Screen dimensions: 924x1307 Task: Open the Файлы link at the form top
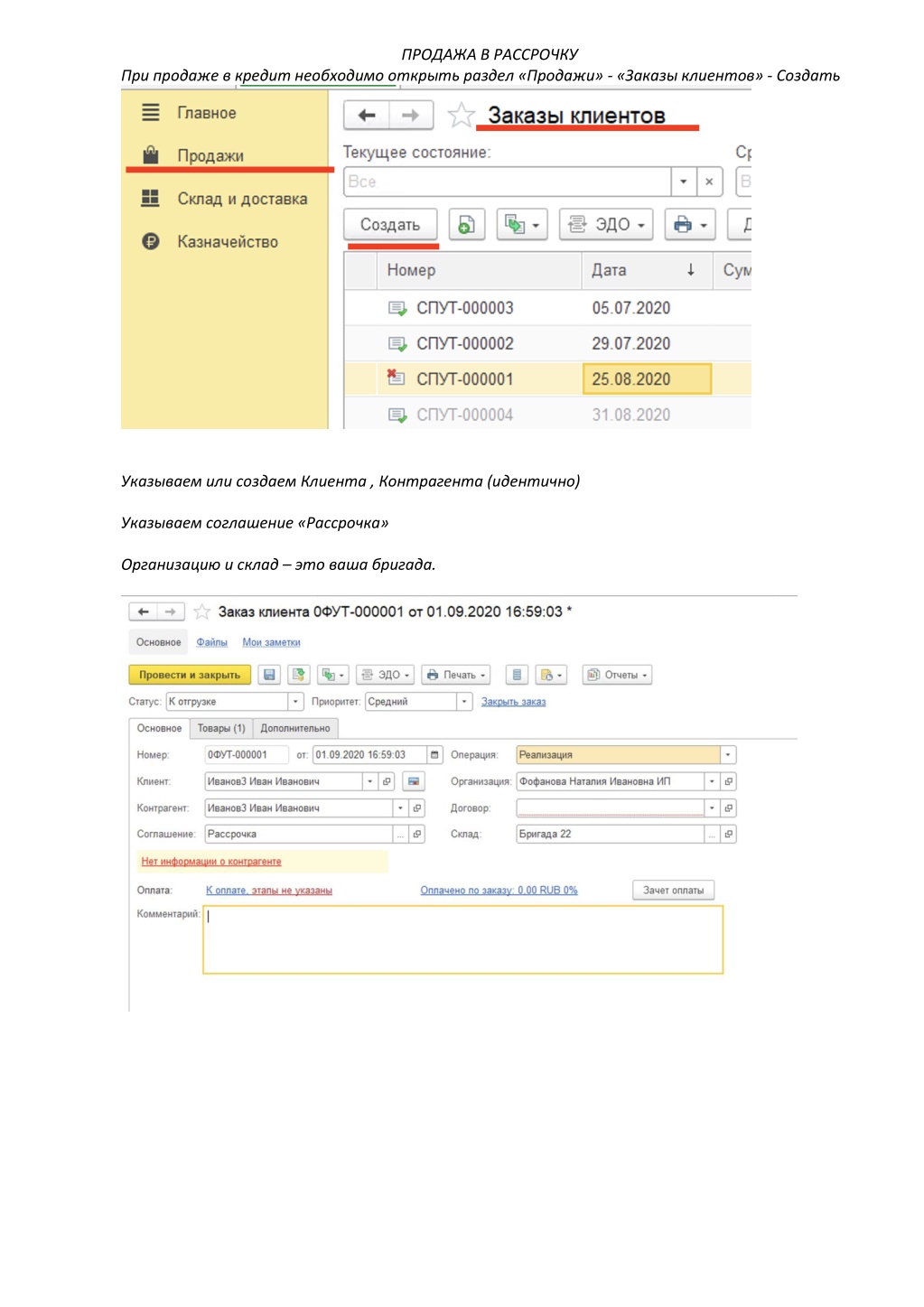[x=212, y=642]
